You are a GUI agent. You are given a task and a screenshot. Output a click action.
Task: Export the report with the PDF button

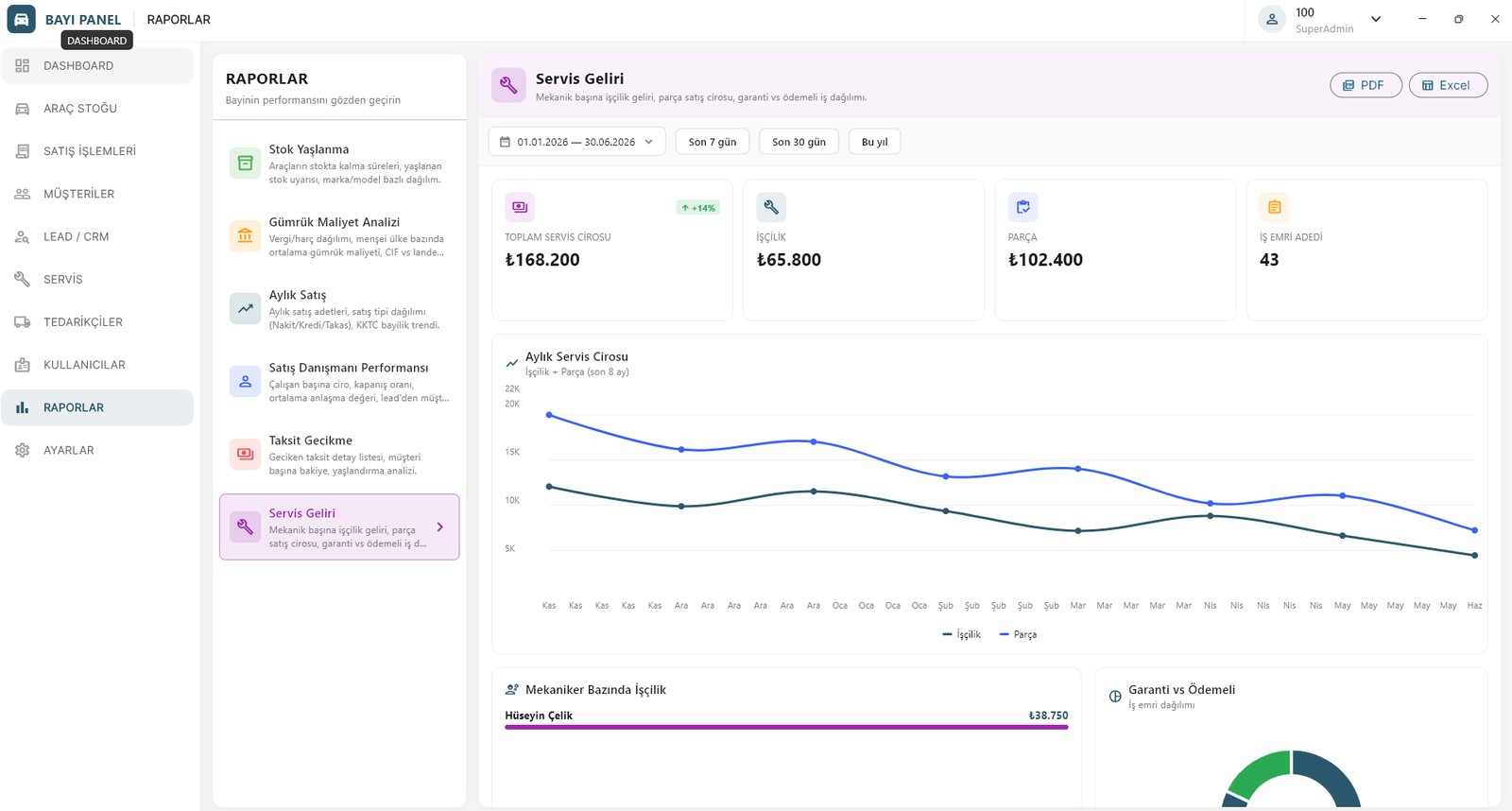coord(1366,85)
